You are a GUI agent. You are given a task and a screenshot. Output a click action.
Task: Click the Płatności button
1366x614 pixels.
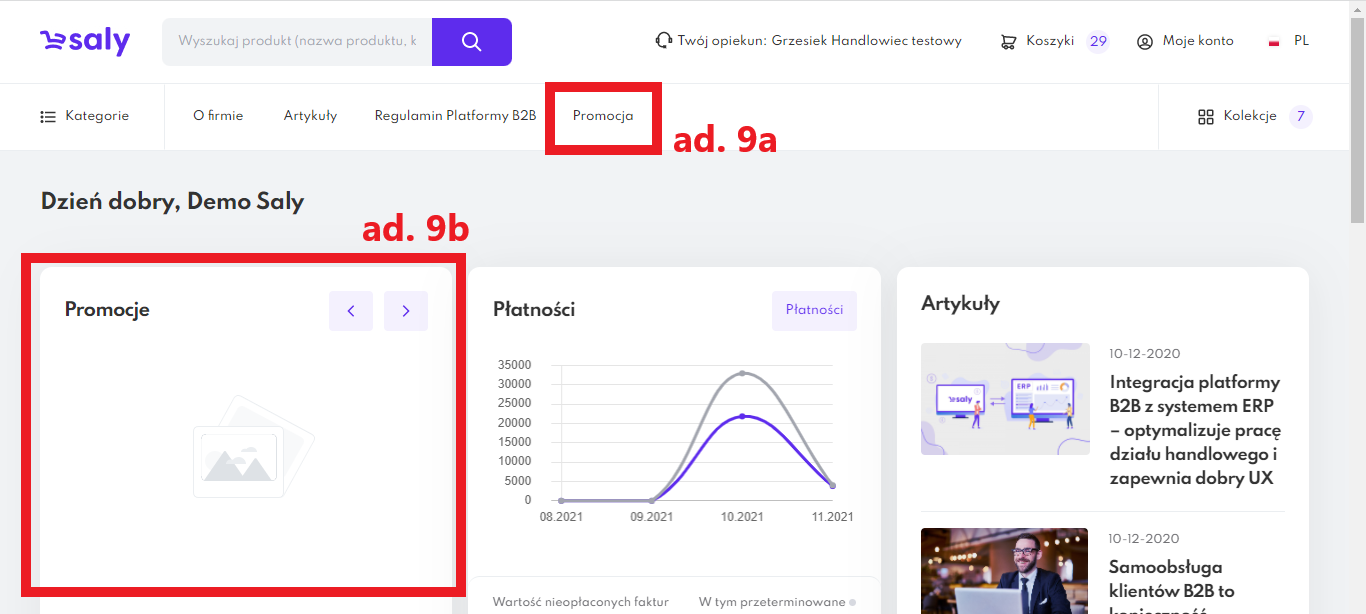coord(814,310)
